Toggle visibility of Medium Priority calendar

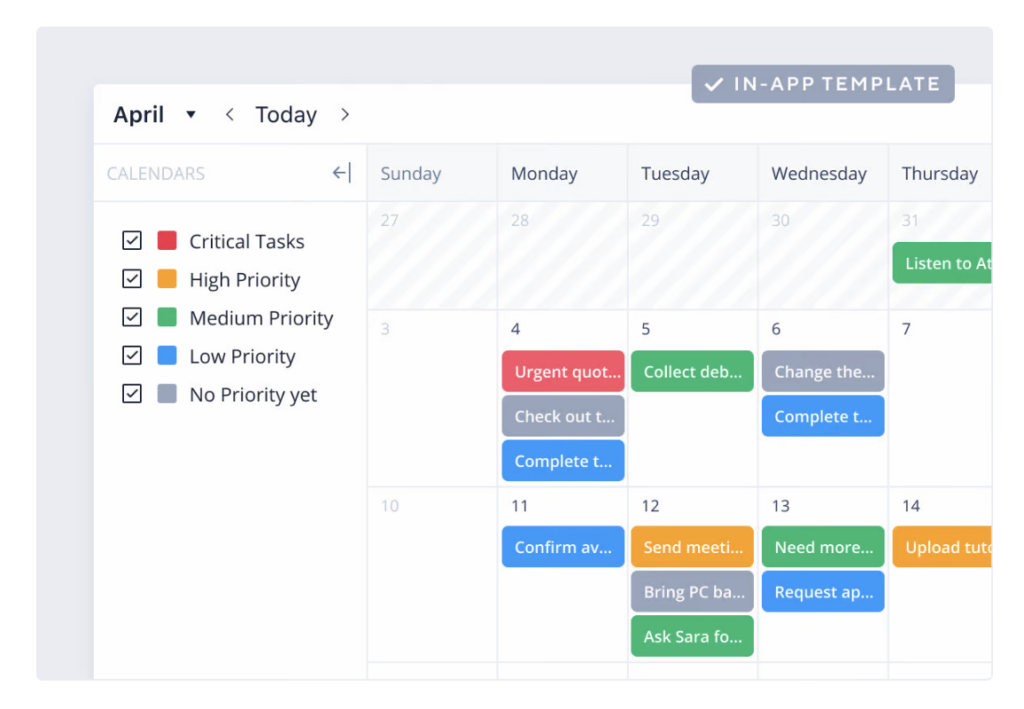[132, 317]
